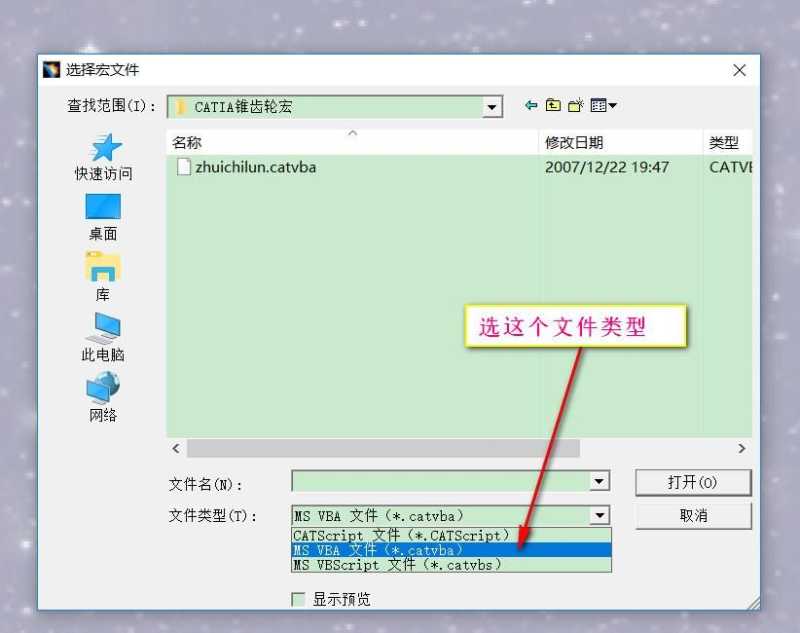Open the 查找范围 location dropdown
This screenshot has height=633, width=800.
491,106
